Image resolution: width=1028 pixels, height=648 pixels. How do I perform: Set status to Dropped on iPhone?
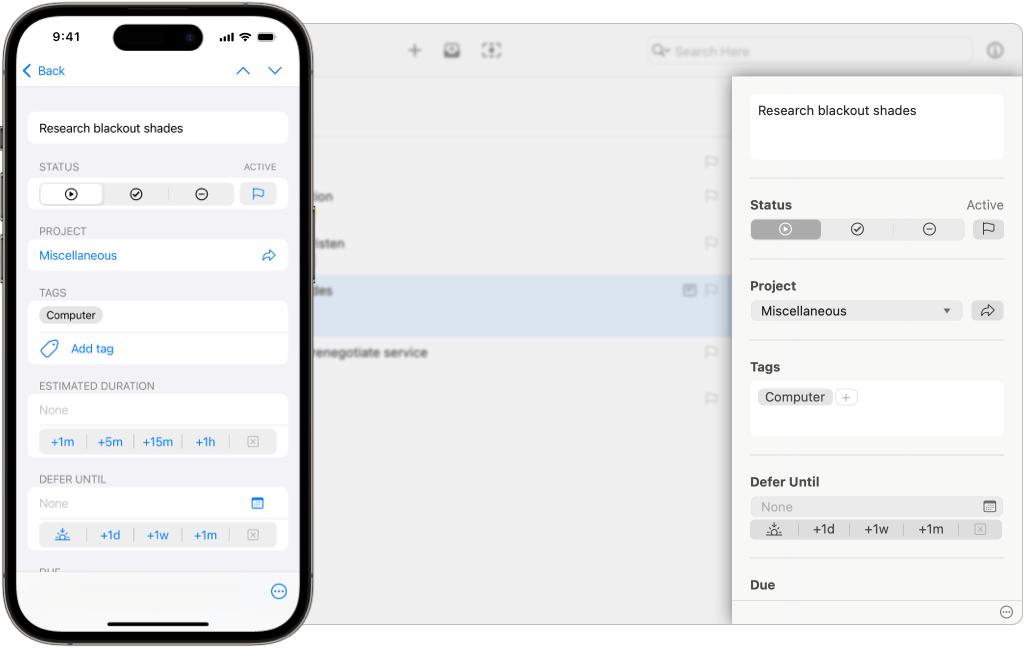click(201, 194)
